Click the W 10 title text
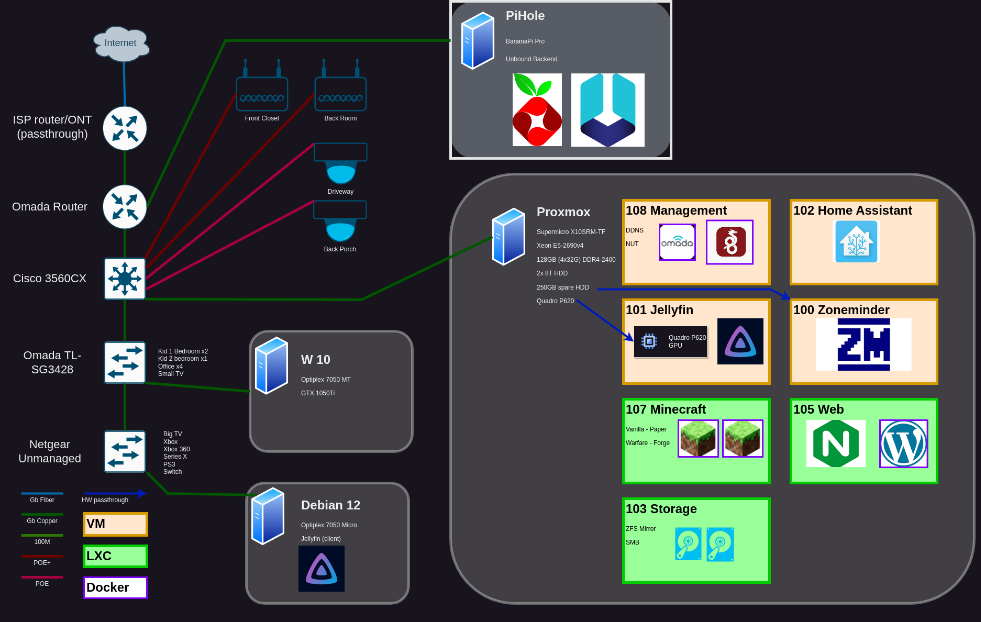This screenshot has height=622, width=981. point(315,360)
